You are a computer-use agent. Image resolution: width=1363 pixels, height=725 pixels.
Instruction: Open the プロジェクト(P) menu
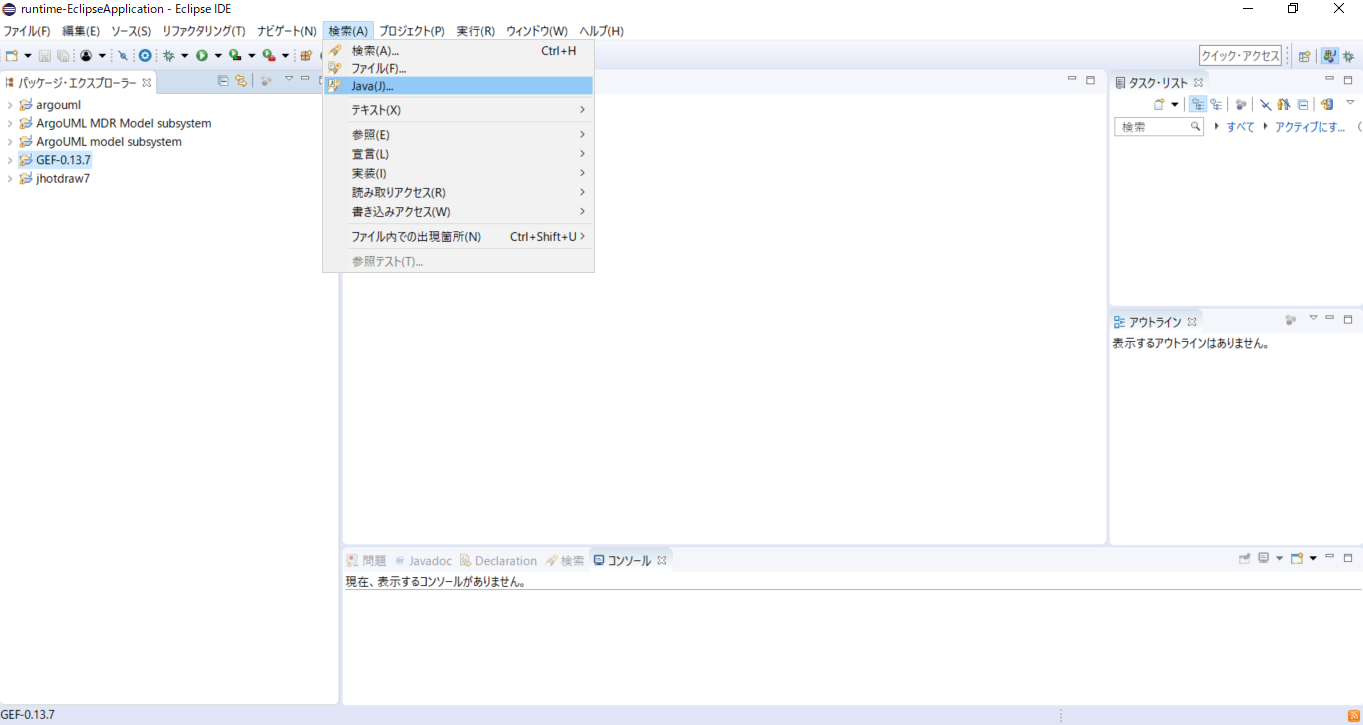click(x=412, y=31)
